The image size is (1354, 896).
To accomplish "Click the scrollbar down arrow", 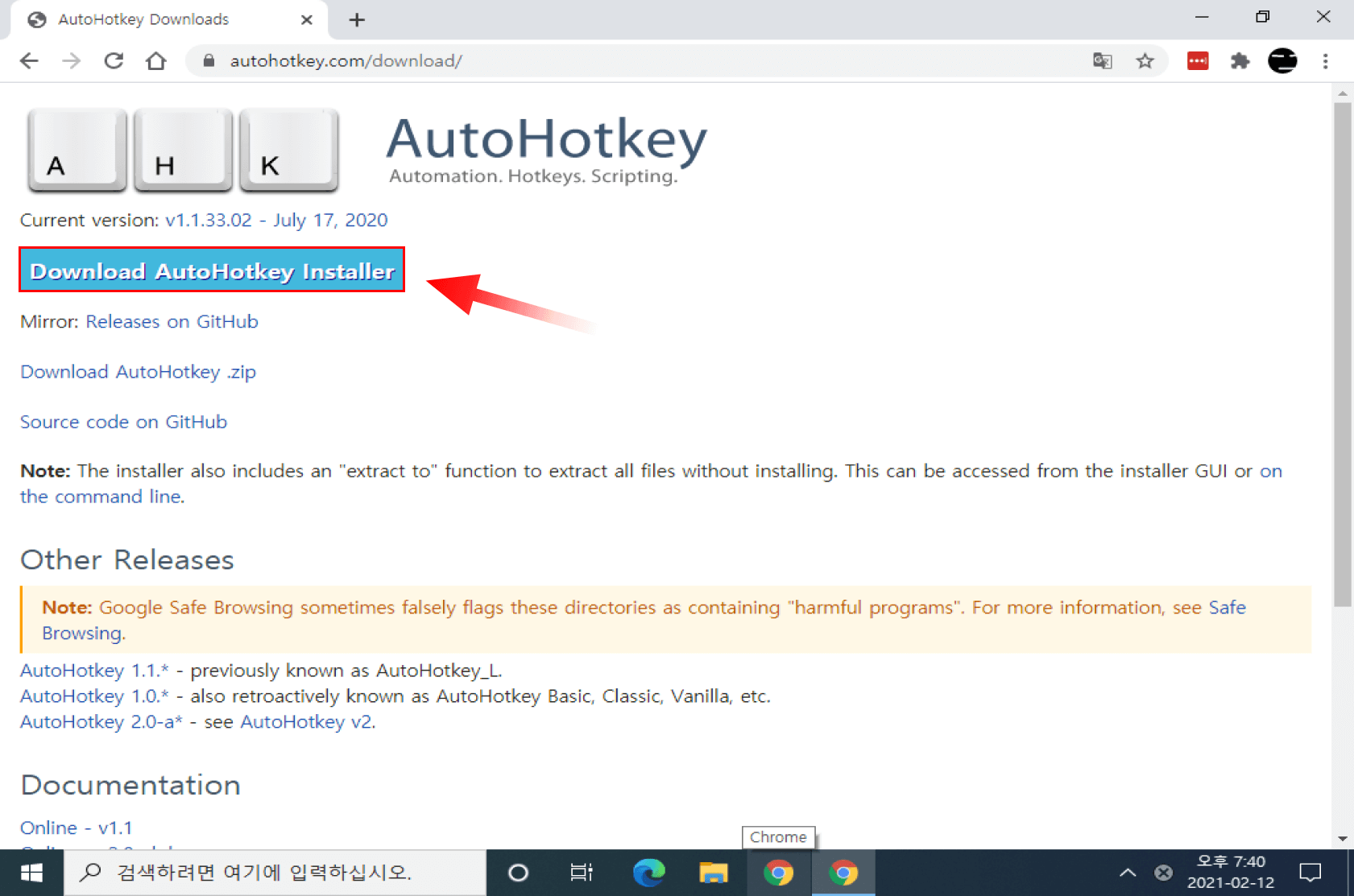I will (x=1342, y=839).
